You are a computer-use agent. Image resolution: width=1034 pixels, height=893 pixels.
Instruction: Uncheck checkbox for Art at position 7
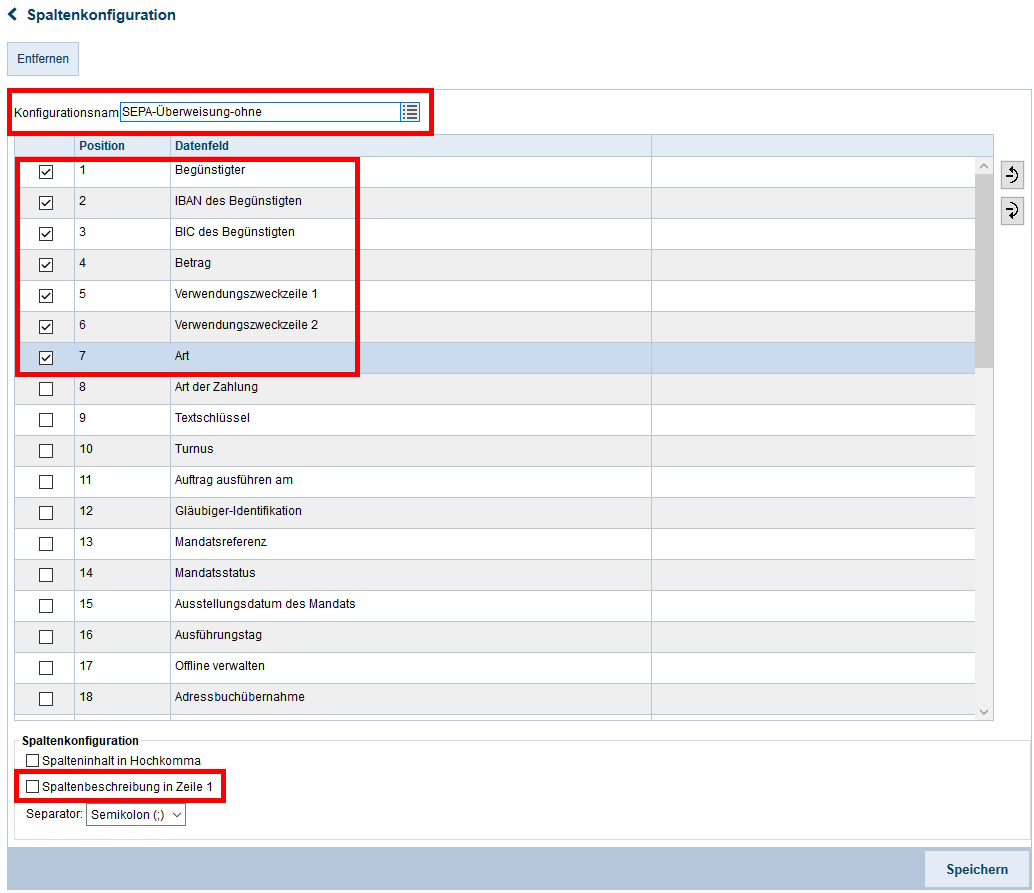click(x=46, y=358)
